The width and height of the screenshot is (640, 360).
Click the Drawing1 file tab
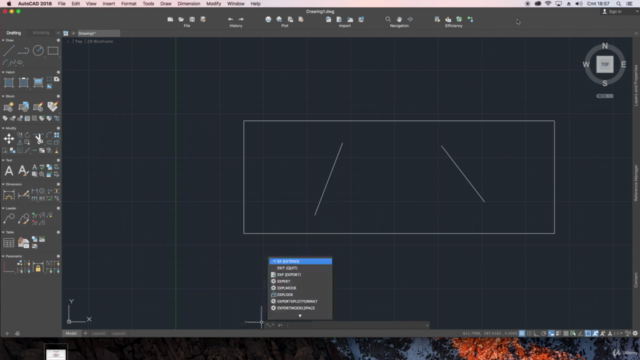[98, 33]
